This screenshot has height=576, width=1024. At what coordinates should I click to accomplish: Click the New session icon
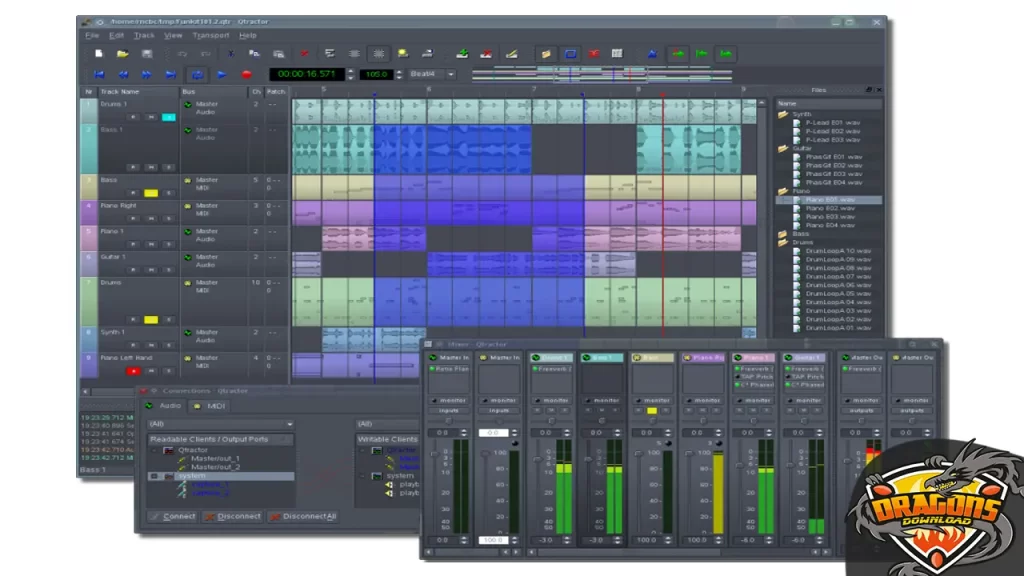tap(98, 53)
